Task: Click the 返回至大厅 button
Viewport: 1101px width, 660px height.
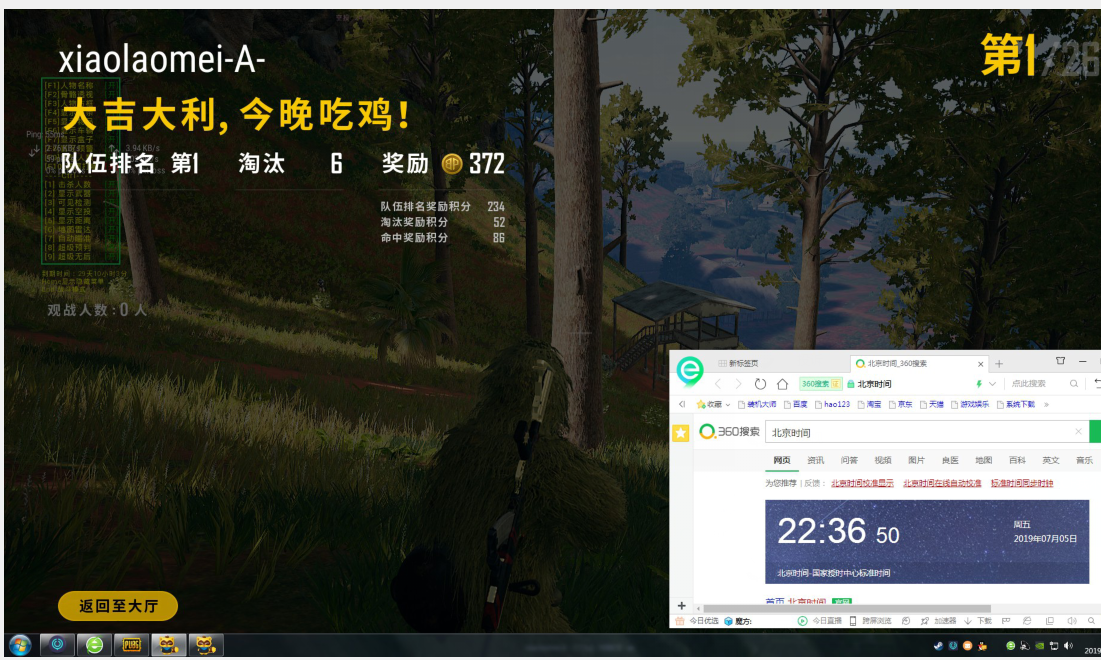Action: click(118, 606)
